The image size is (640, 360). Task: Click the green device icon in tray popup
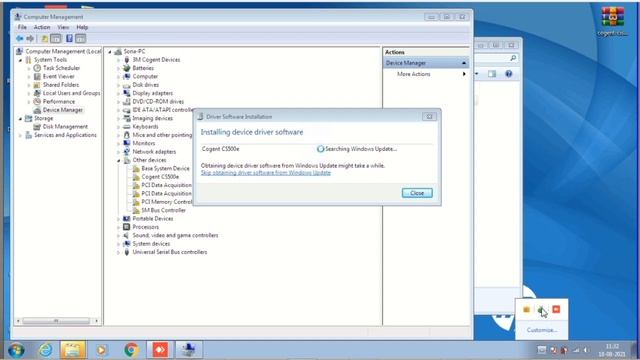coord(541,309)
